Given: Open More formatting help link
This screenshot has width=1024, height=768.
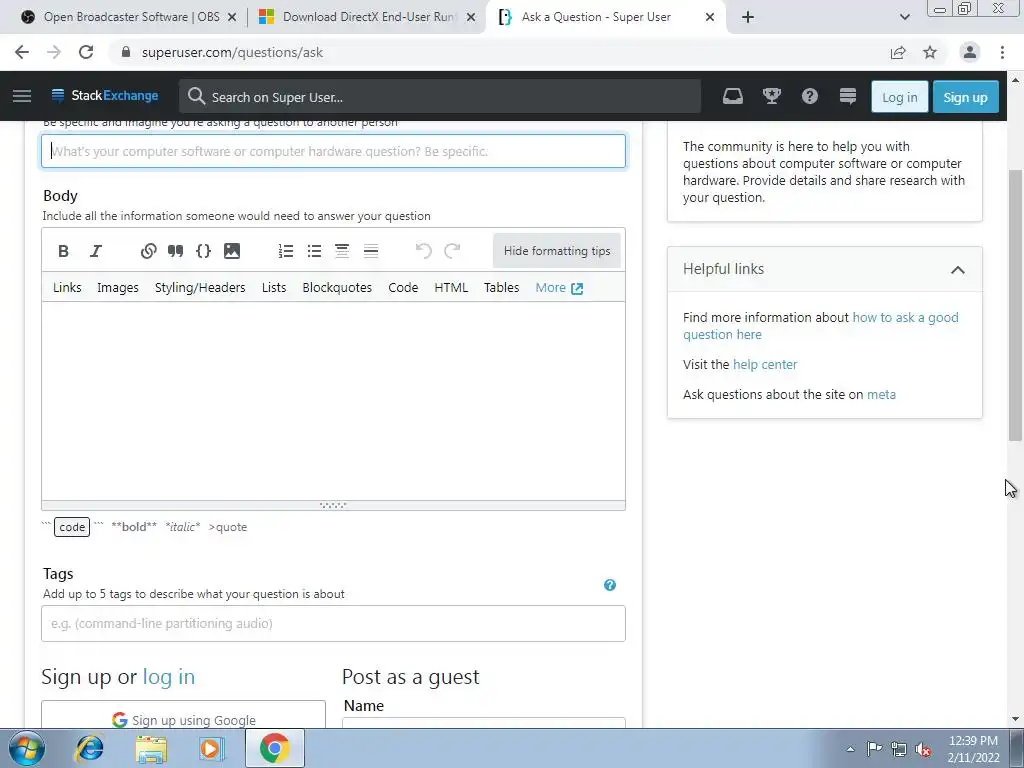Looking at the screenshot, I should [559, 287].
